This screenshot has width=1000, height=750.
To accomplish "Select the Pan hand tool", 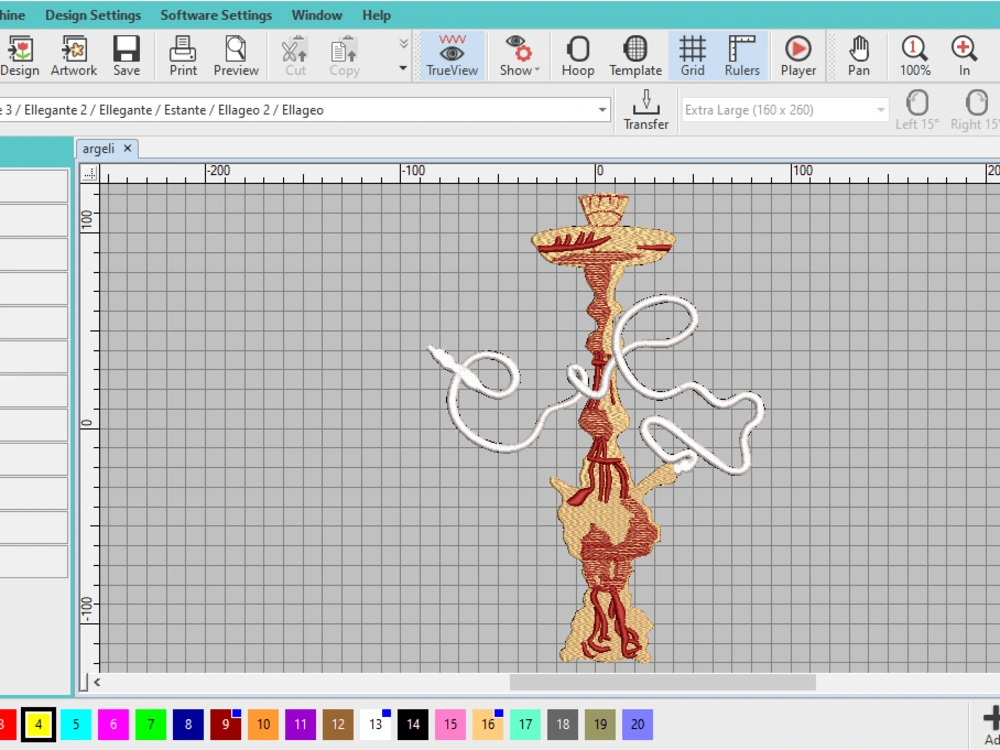I will coord(858,56).
